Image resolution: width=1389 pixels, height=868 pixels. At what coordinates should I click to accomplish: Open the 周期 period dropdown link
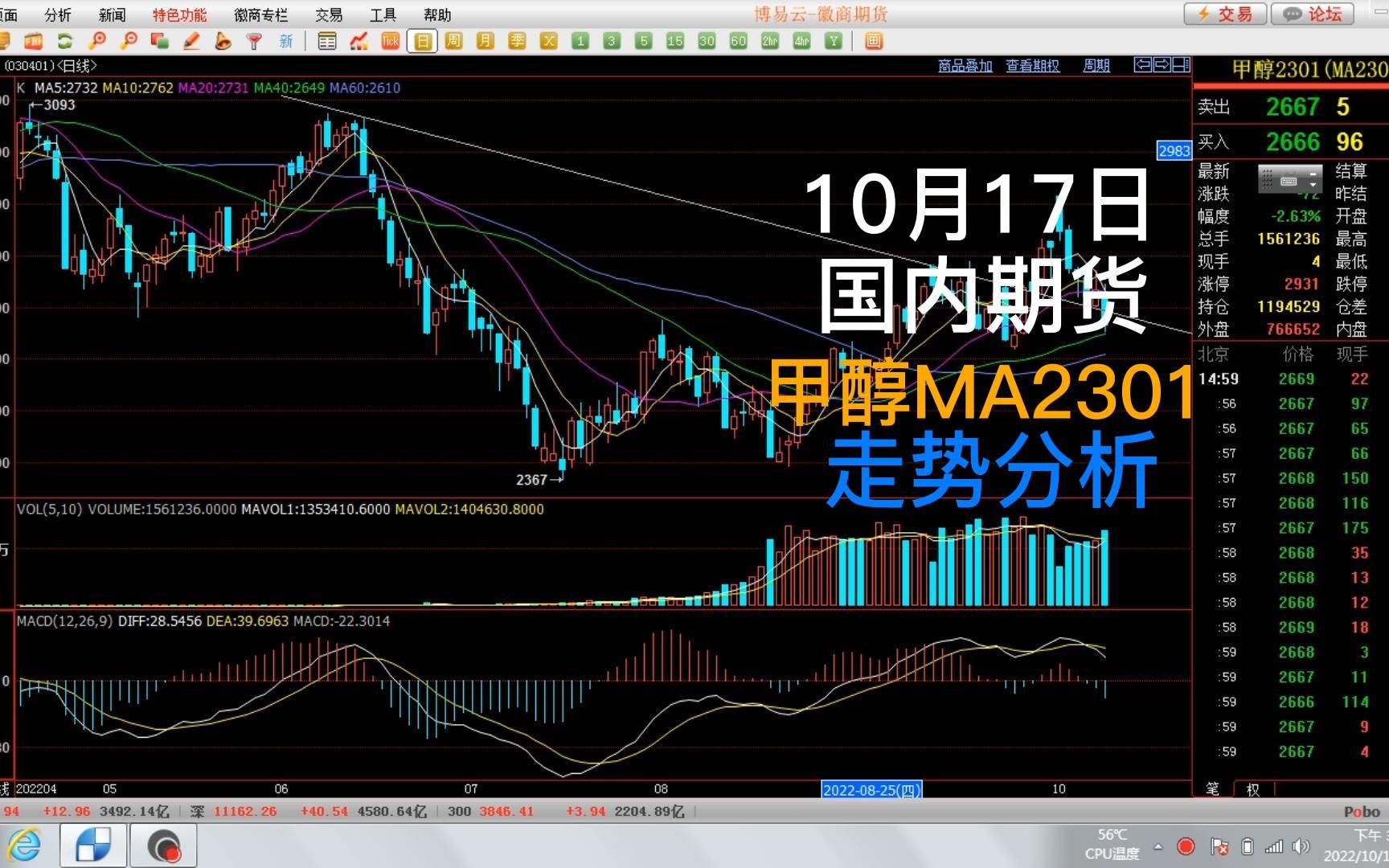click(1096, 66)
